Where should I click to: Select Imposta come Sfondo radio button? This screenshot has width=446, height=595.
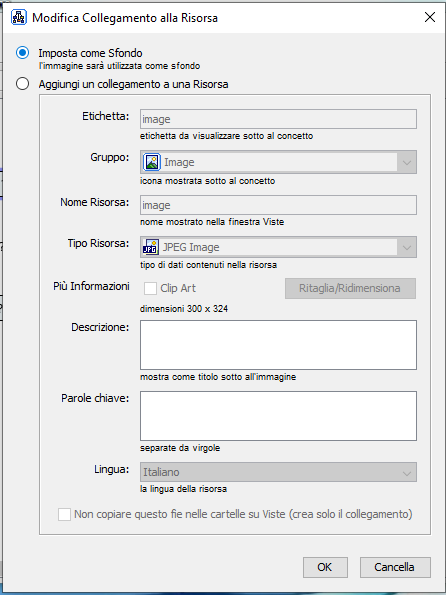coord(22,53)
